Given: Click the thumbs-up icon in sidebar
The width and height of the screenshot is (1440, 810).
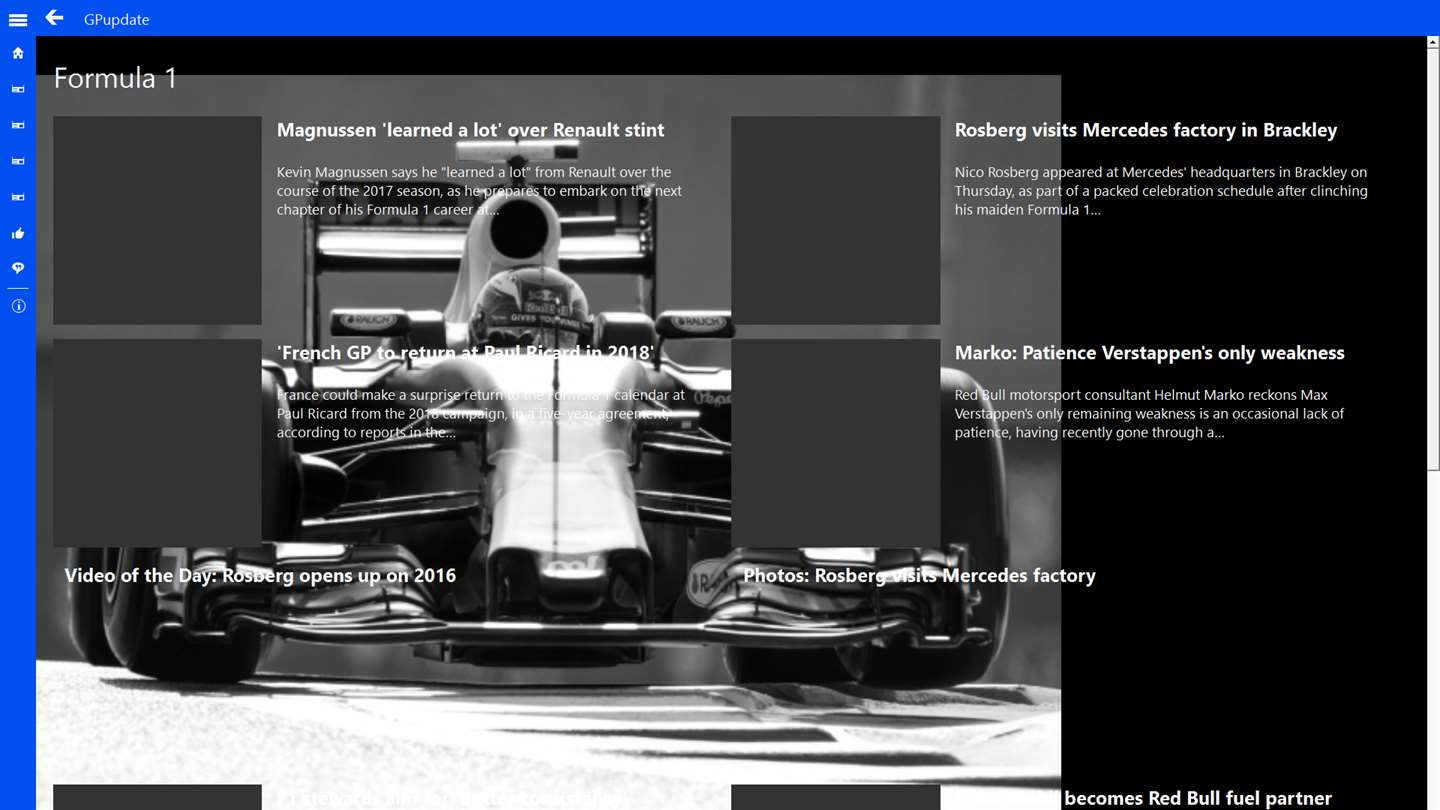Looking at the screenshot, I should tap(18, 233).
